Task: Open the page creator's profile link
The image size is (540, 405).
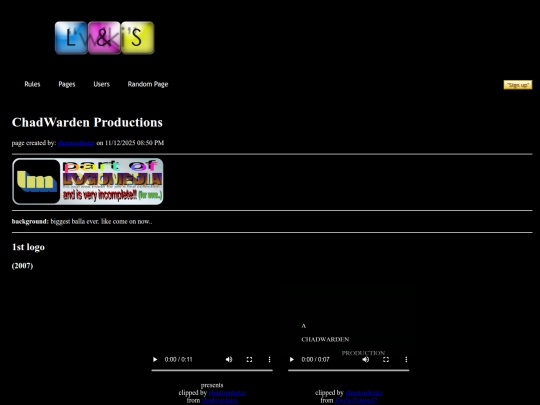Action: point(76,143)
